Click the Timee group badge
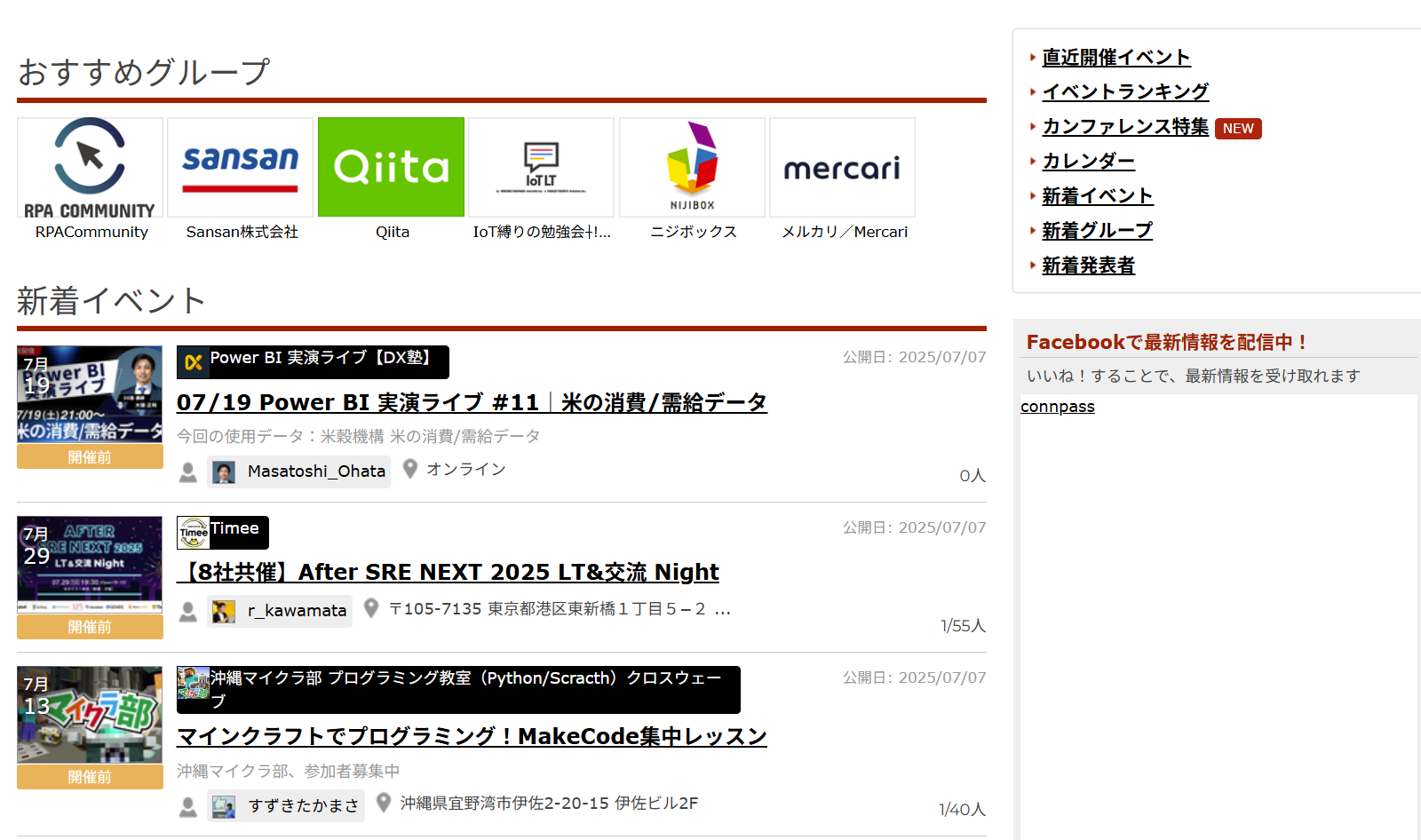Screen dimensions: 1421x840 223,533
